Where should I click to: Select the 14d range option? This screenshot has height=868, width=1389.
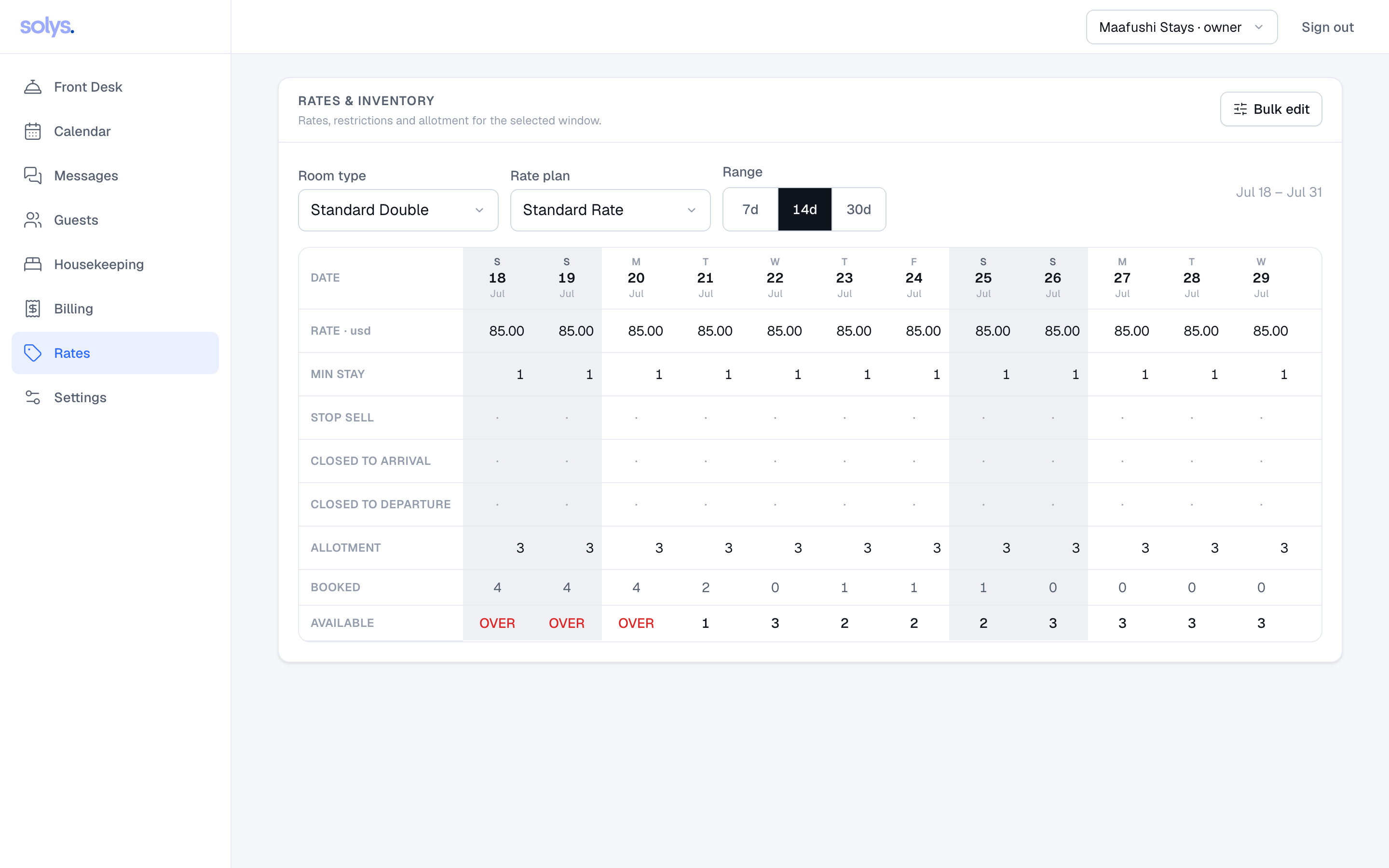pos(804,210)
